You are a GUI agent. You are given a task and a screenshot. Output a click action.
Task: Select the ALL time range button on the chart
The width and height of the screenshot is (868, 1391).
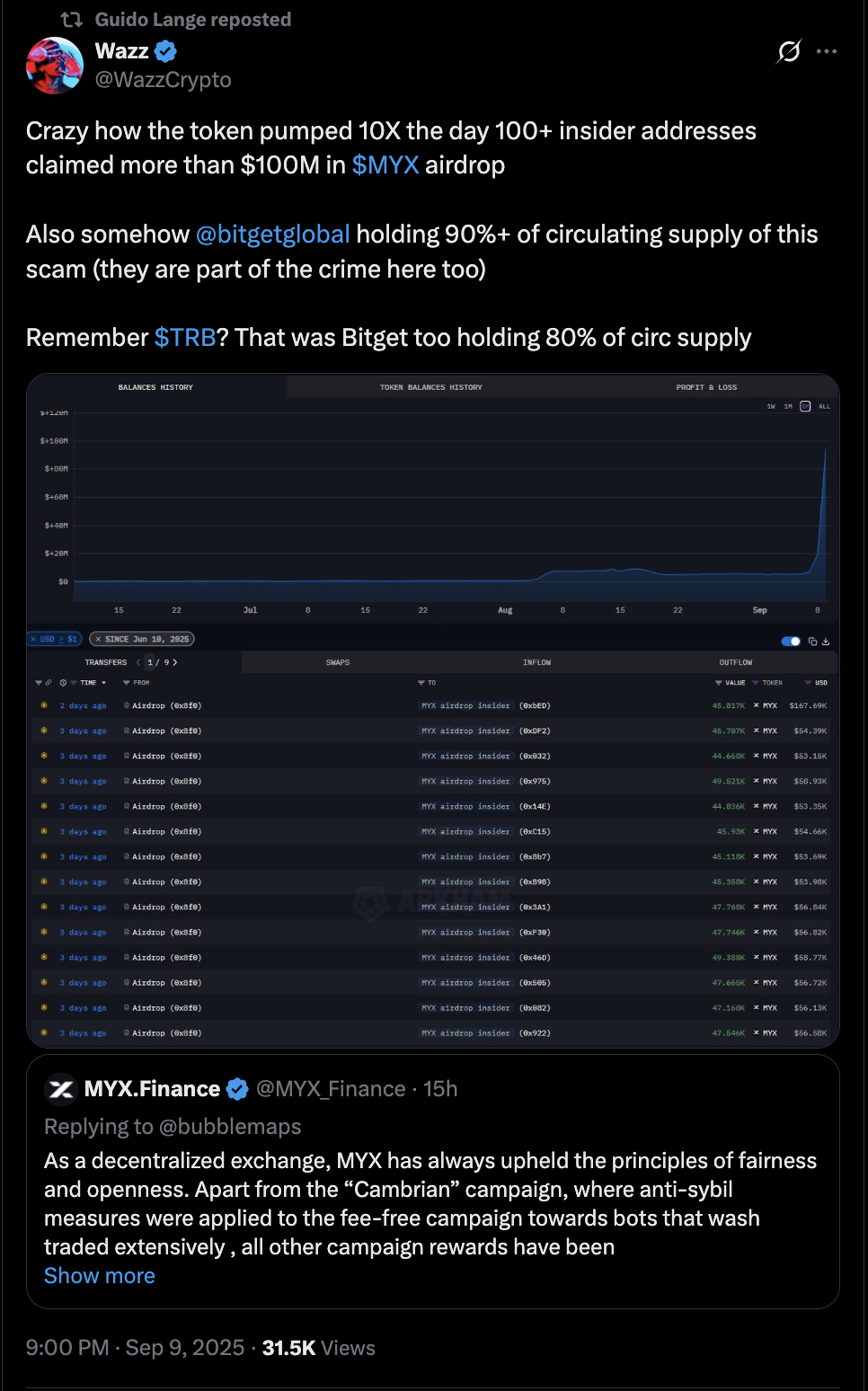(x=824, y=406)
